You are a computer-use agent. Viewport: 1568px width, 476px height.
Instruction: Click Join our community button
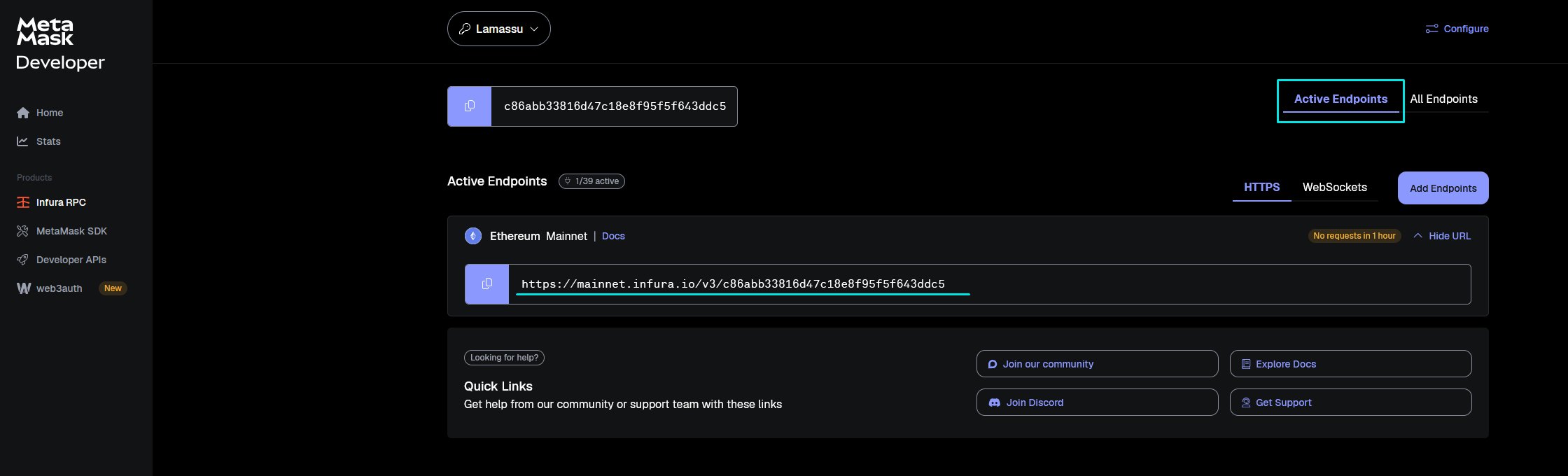(1098, 364)
